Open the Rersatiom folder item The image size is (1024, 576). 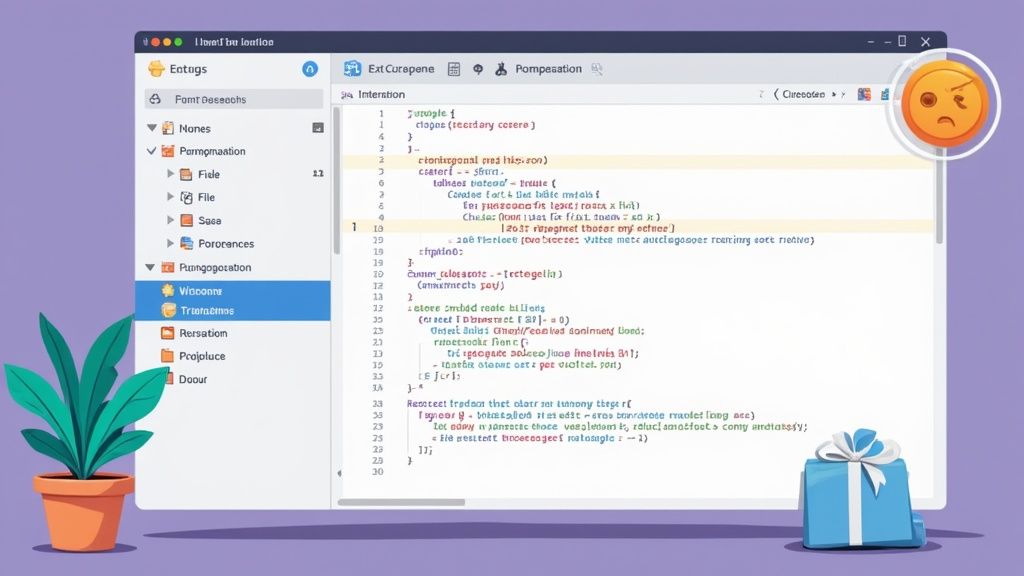pos(202,333)
